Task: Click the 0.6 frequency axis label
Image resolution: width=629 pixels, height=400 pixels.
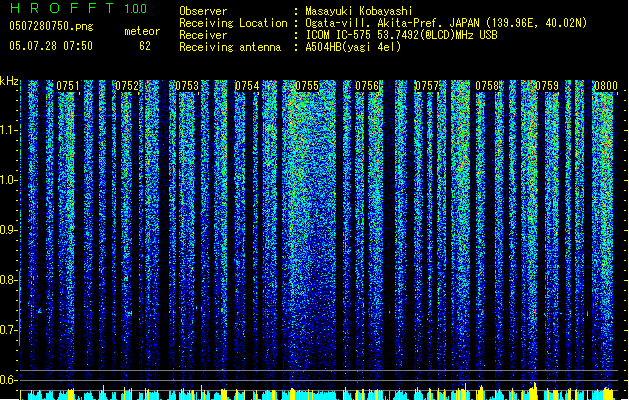Action: tap(9, 380)
